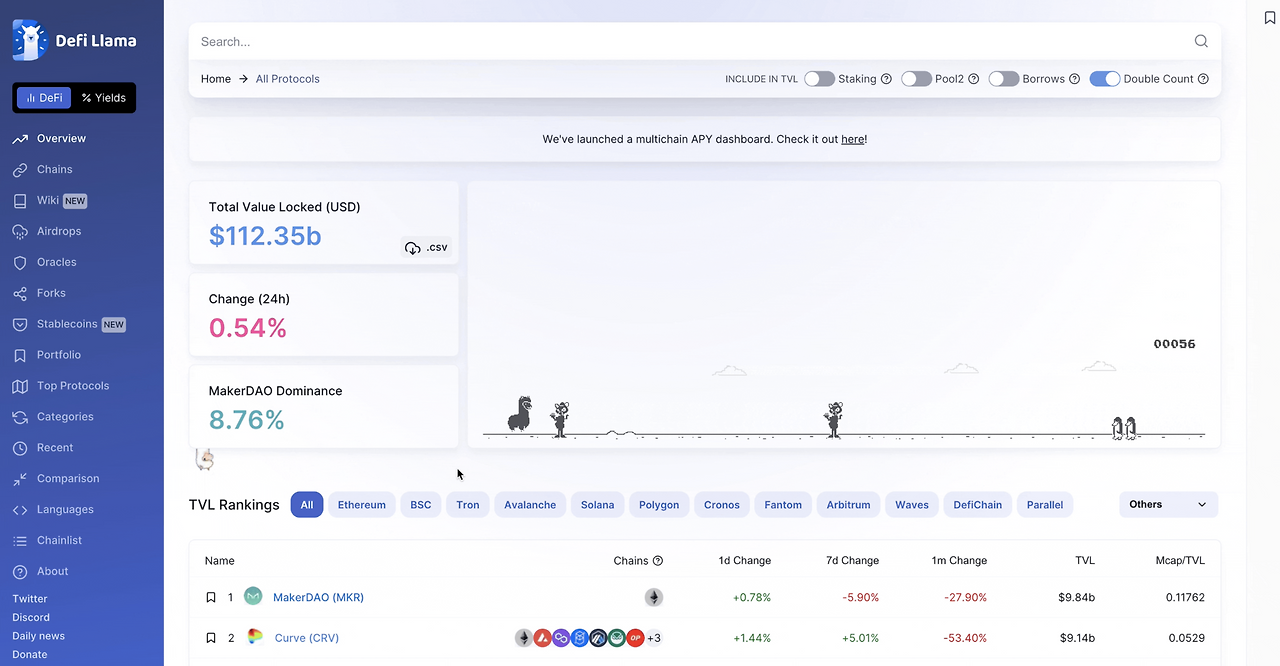Filter rankings by Fantom
Image resolution: width=1280 pixels, height=666 pixels.
pos(783,505)
